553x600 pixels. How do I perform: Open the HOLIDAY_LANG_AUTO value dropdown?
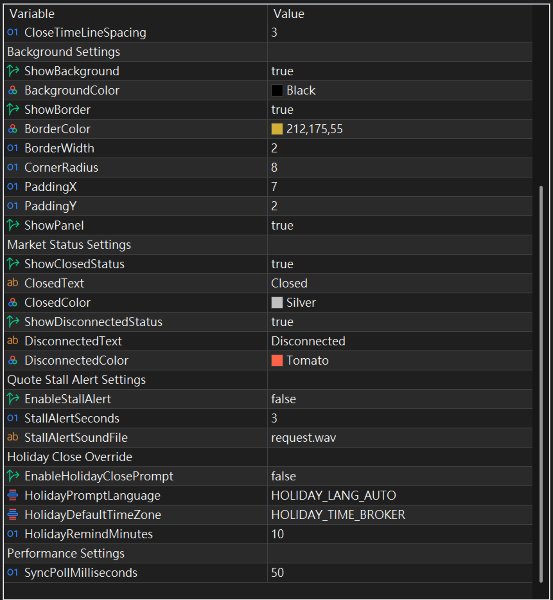coord(333,496)
